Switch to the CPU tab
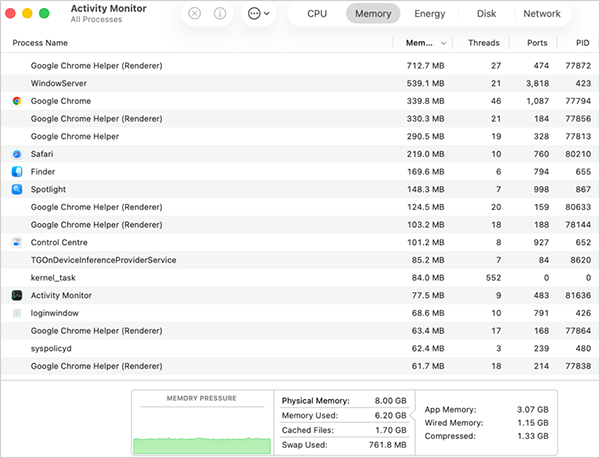Viewport: 600px width, 458px height. (x=317, y=14)
